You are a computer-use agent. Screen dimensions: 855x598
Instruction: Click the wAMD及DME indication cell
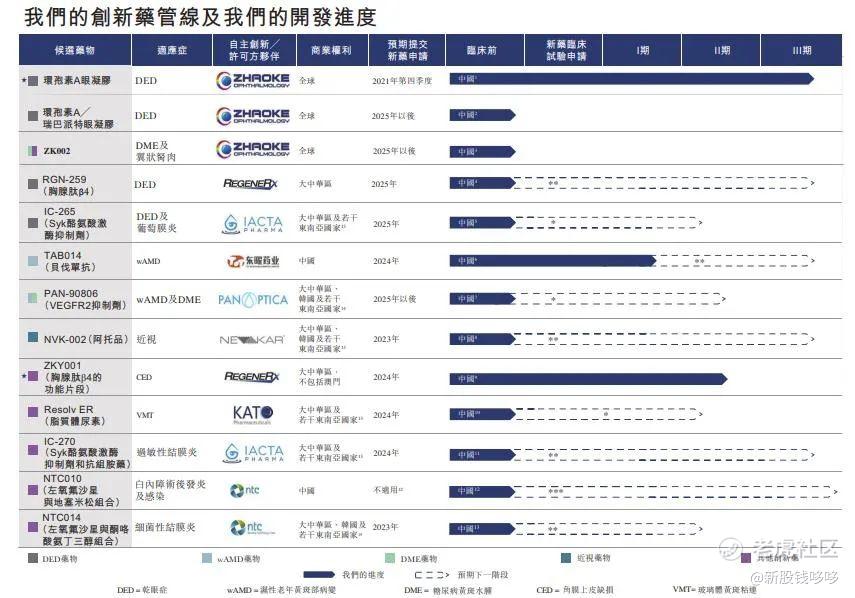pyautogui.click(x=168, y=299)
